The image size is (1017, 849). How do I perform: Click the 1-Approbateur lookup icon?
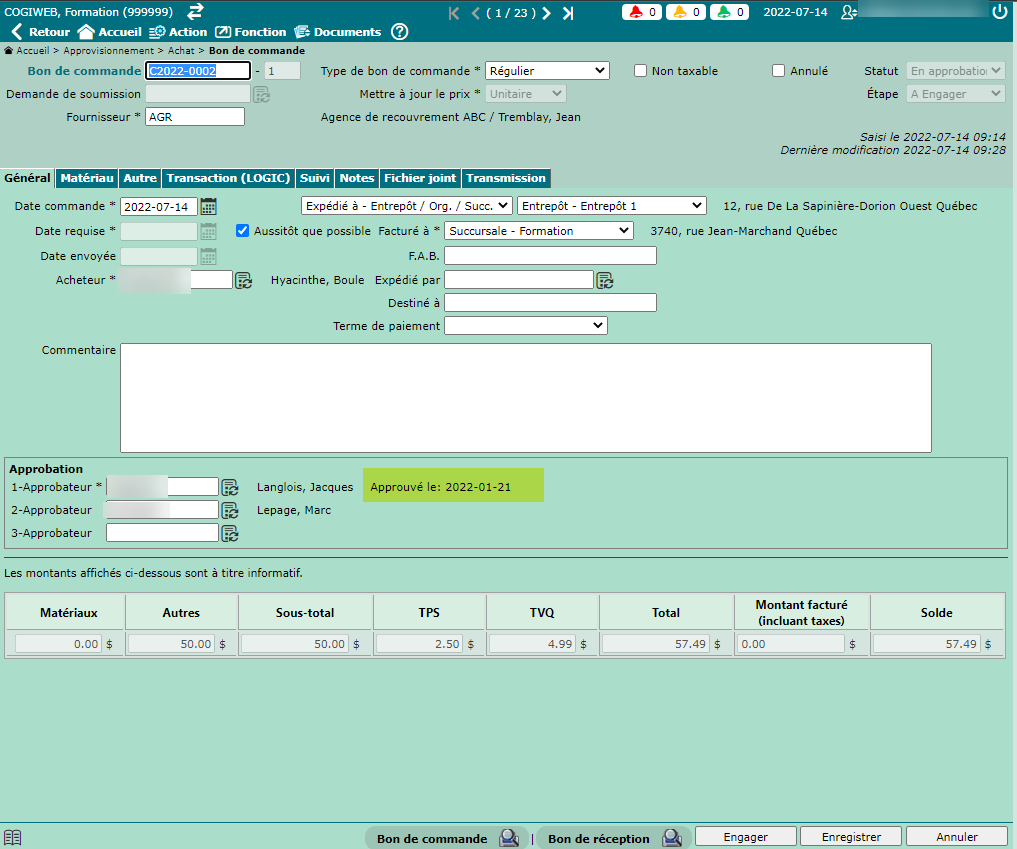pos(230,488)
